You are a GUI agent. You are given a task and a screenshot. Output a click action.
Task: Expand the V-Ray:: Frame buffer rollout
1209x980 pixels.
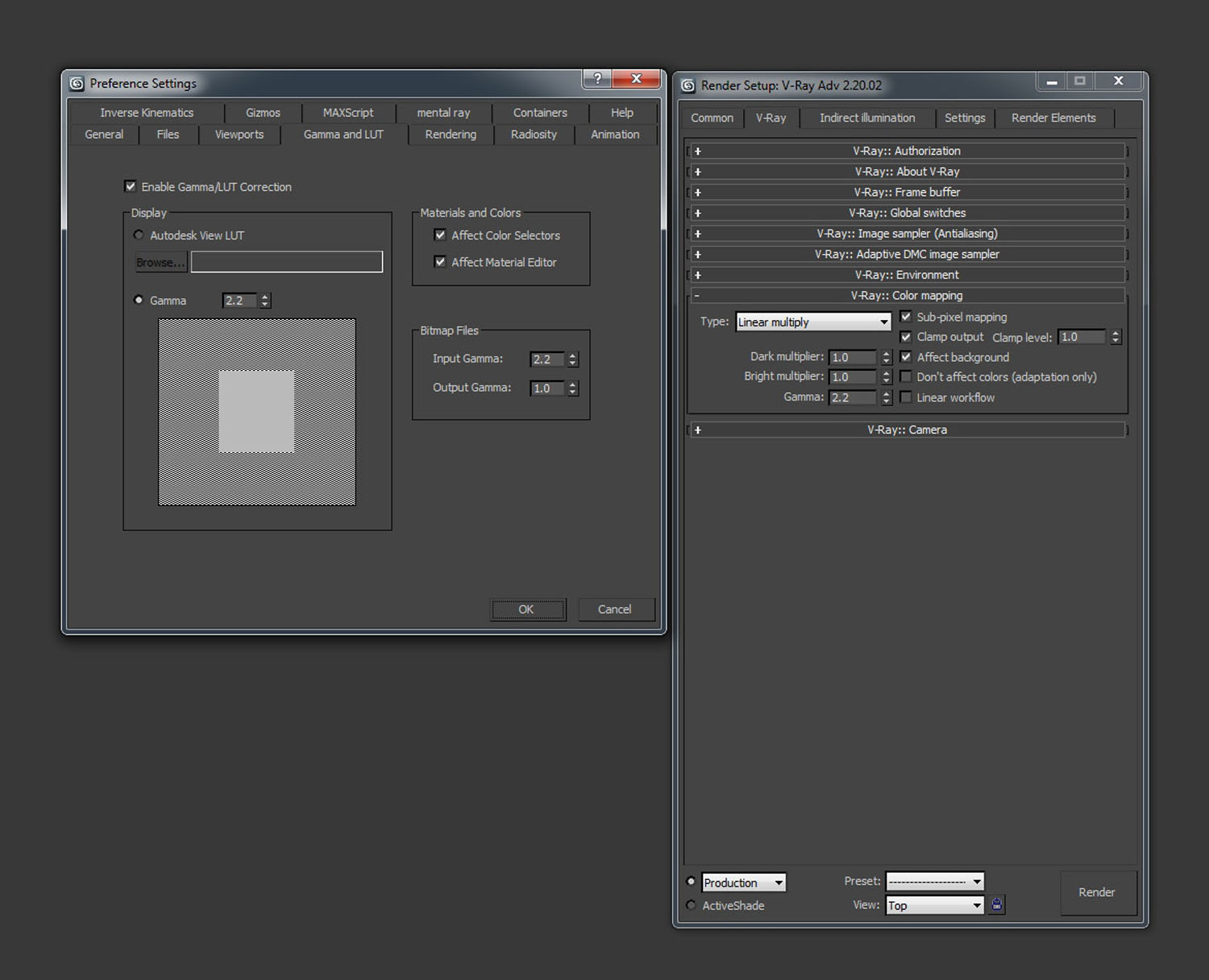[907, 193]
